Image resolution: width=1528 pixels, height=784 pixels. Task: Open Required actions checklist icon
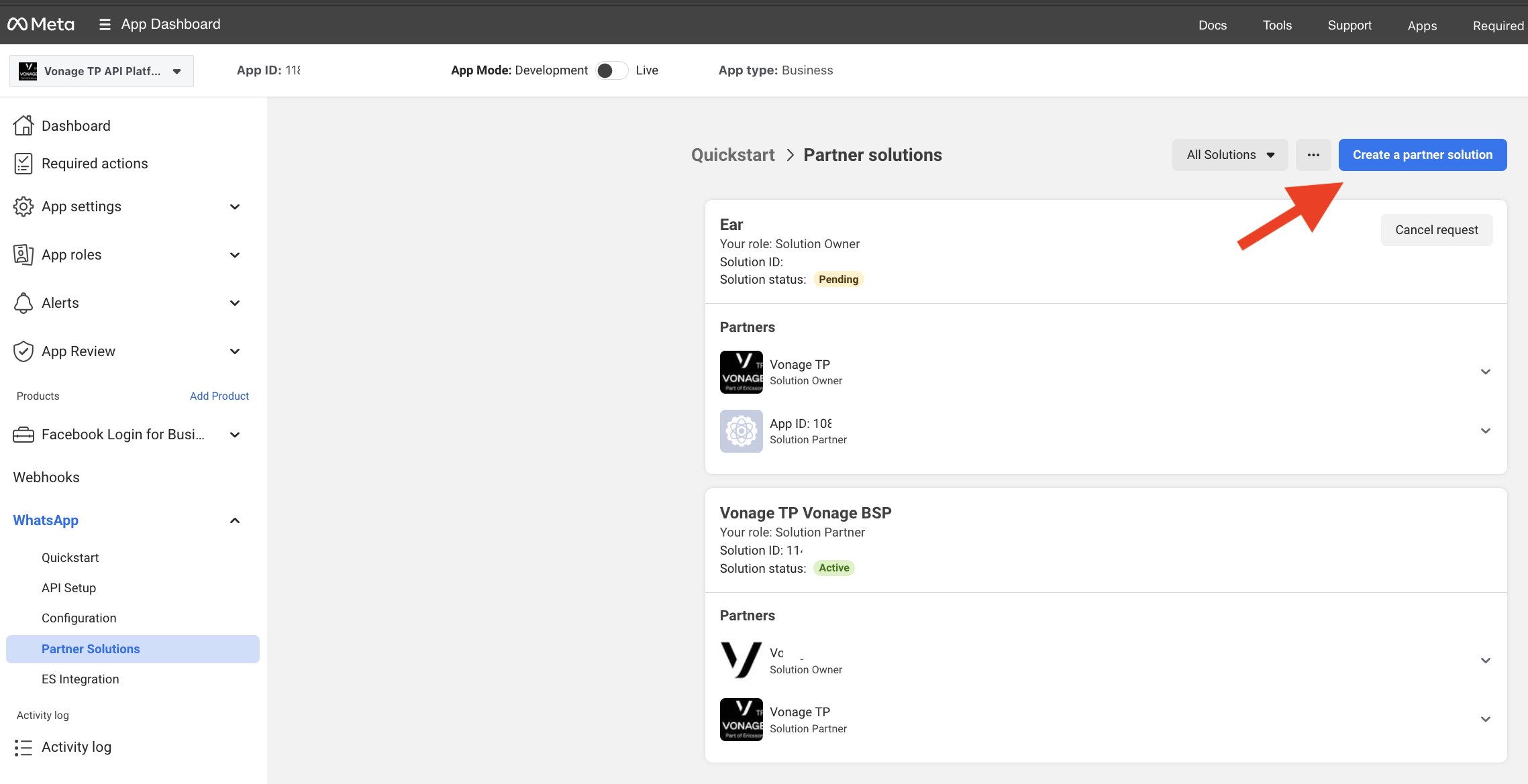point(23,164)
